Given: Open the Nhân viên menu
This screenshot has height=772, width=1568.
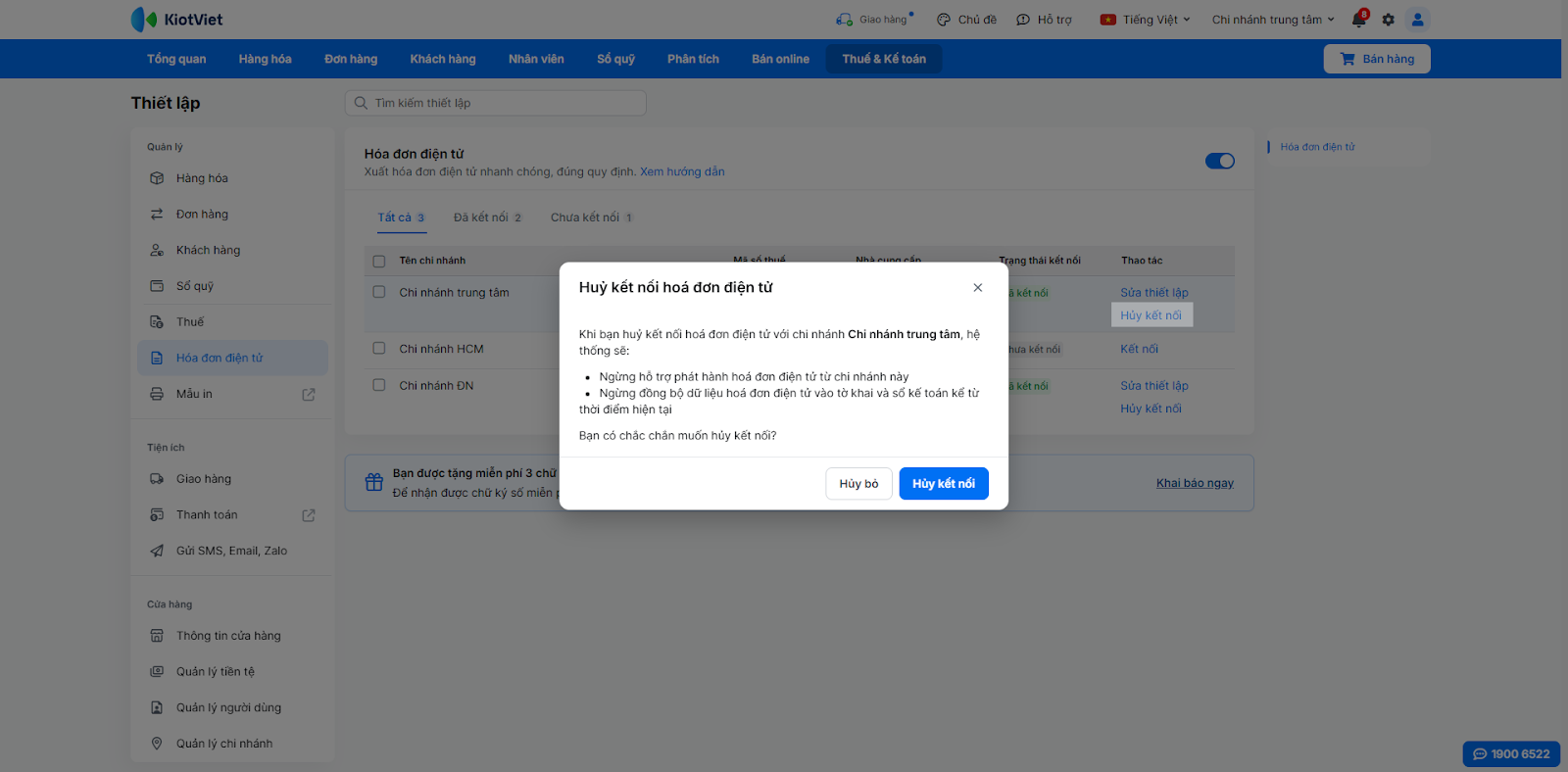Looking at the screenshot, I should pyautogui.click(x=536, y=59).
